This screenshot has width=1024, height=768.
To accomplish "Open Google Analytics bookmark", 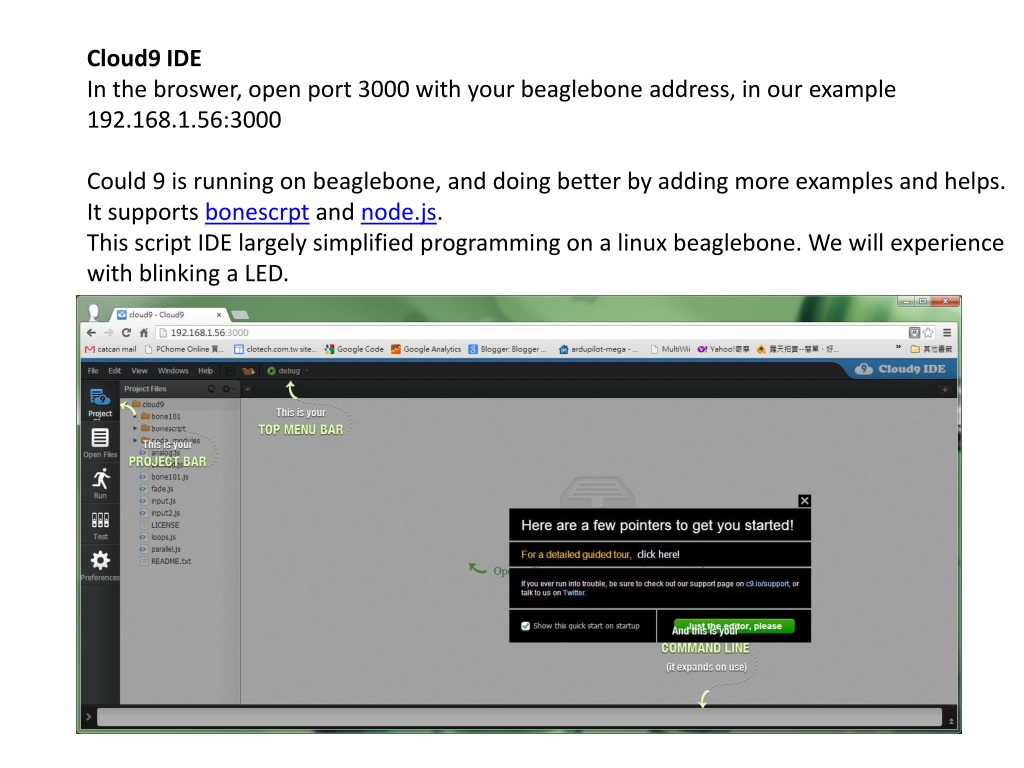I will [x=426, y=349].
